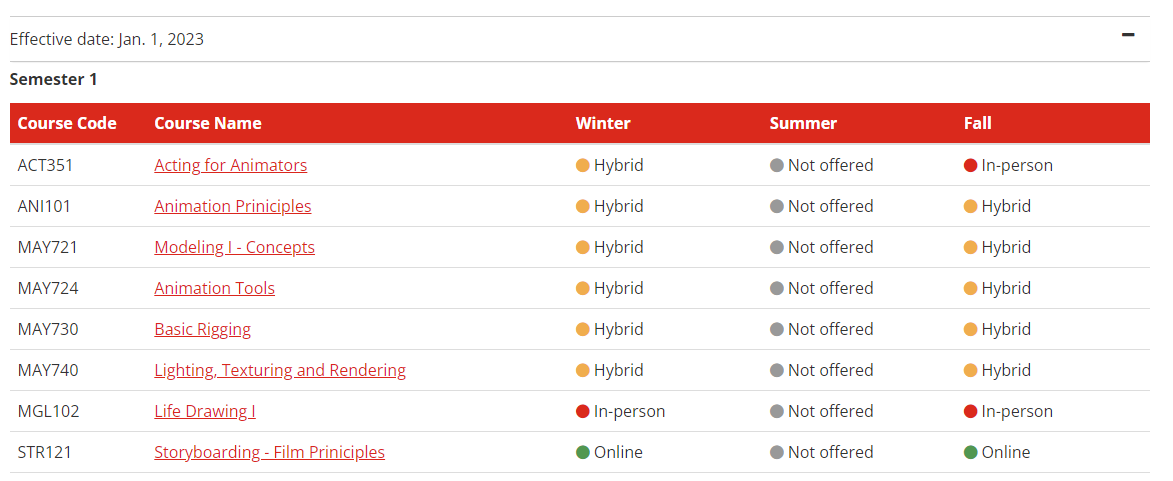Open Modeling I - Concepts course page
The width and height of the screenshot is (1173, 481).
point(234,247)
